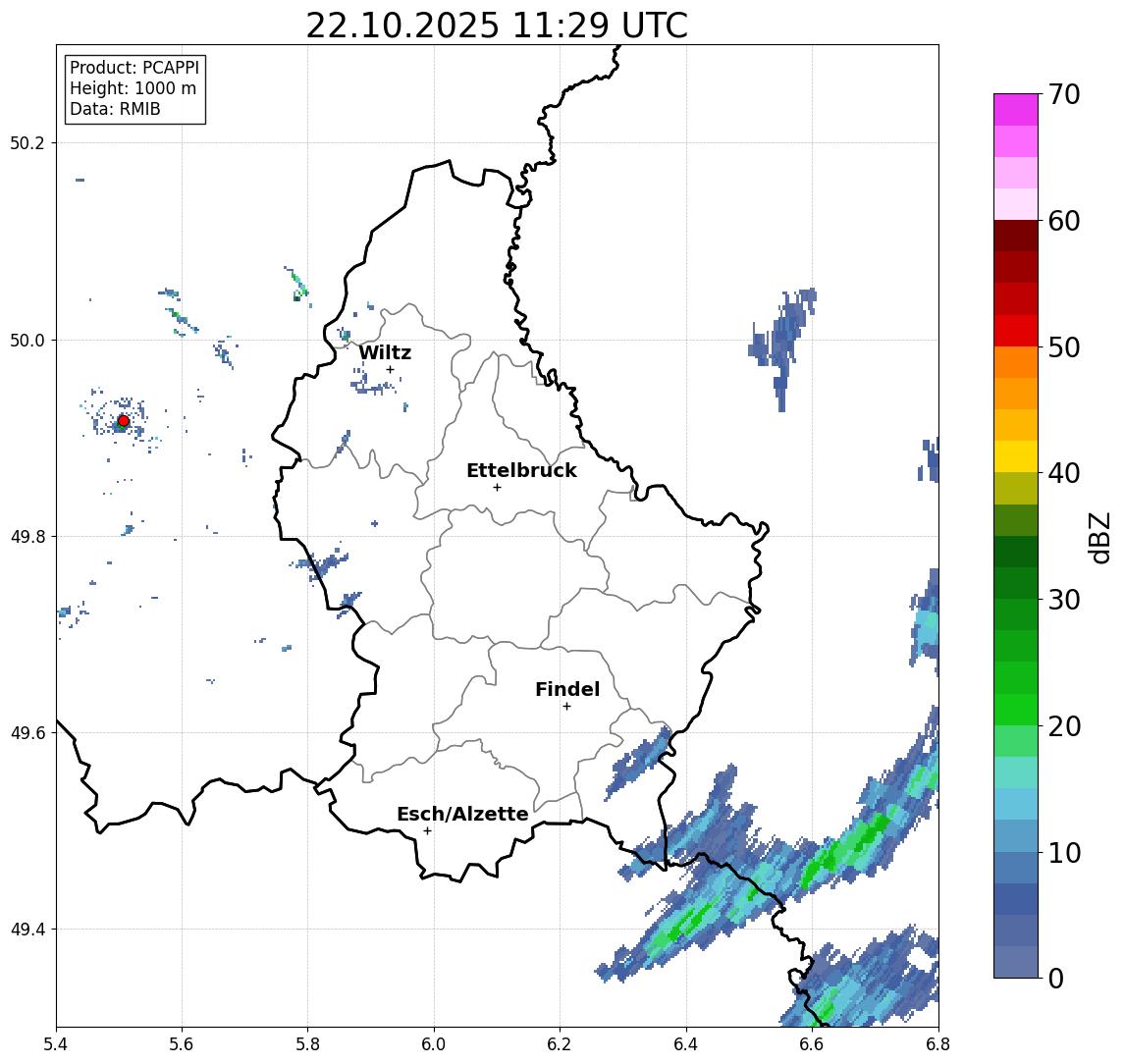Image resolution: width=1124 pixels, height=1064 pixels.
Task: Click the colorbar tick label 40
Action: 1063,473
